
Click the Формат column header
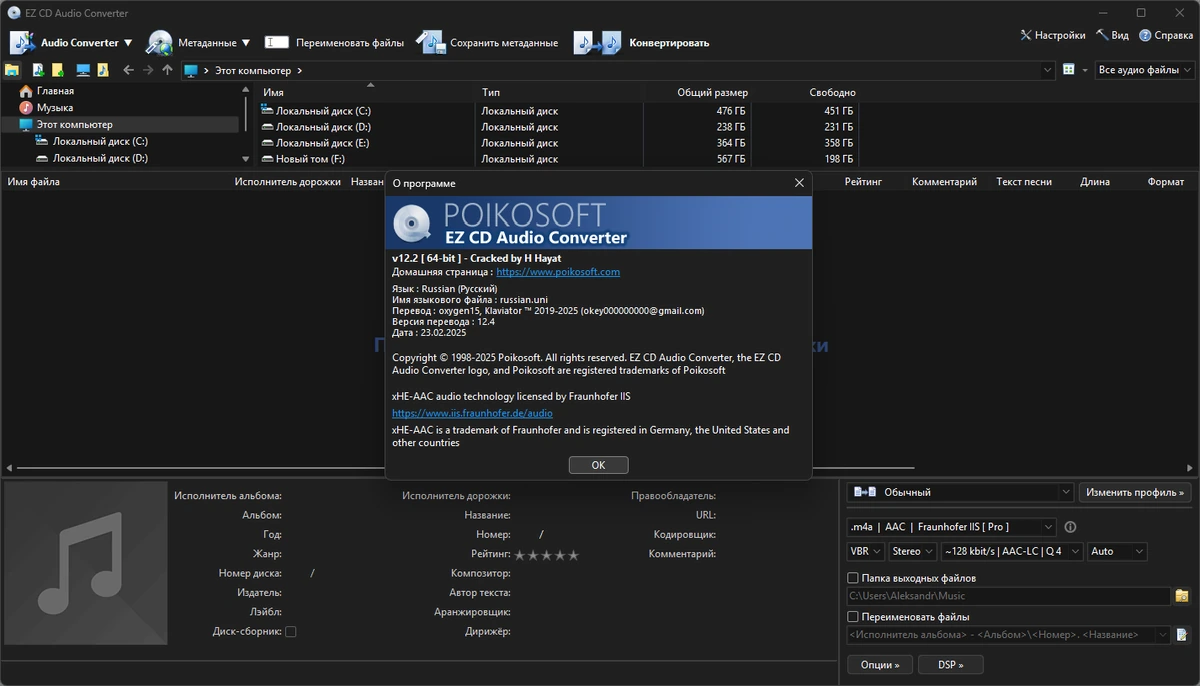1166,182
